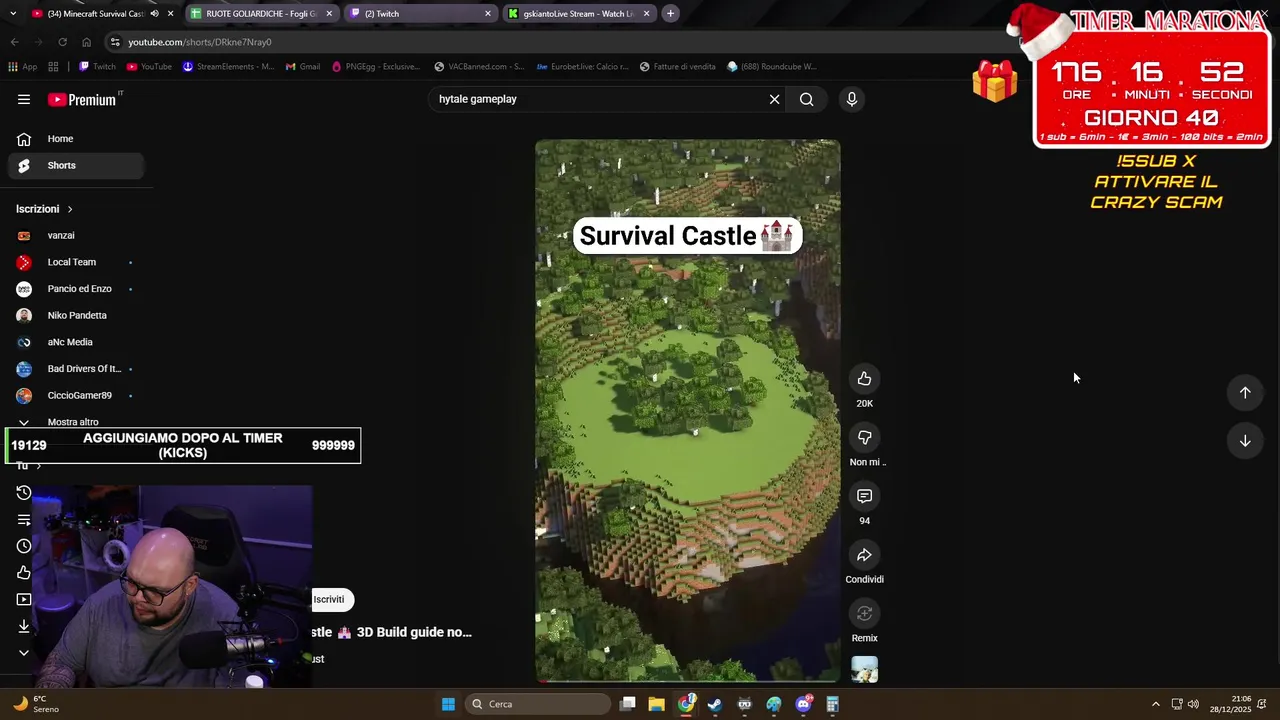The image size is (1280, 720).
Task: Switch to the (2) Twitch tab
Action: 420,14
